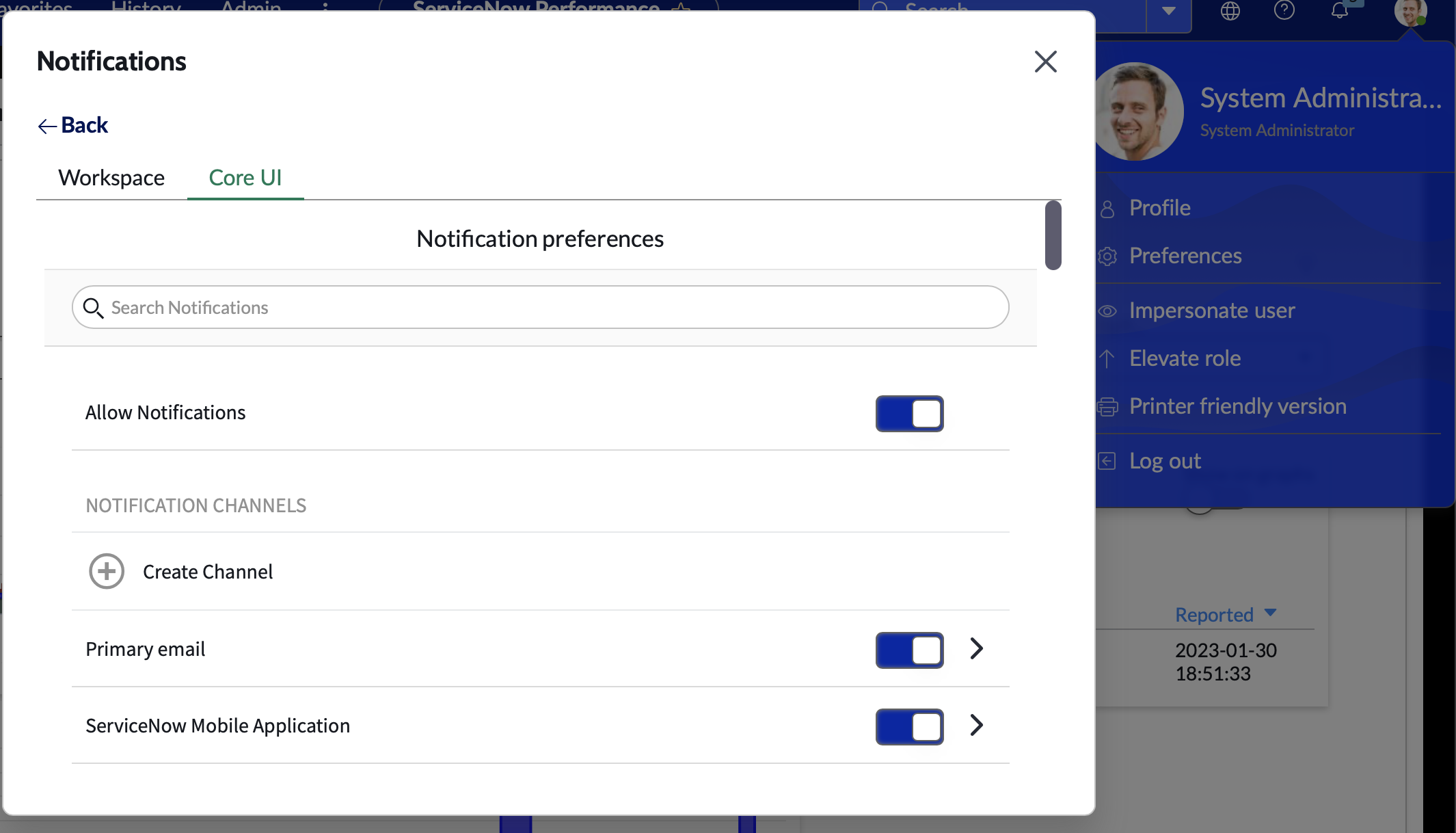The image size is (1456, 833).
Task: Switch to the Workspace tab
Action: pos(111,178)
